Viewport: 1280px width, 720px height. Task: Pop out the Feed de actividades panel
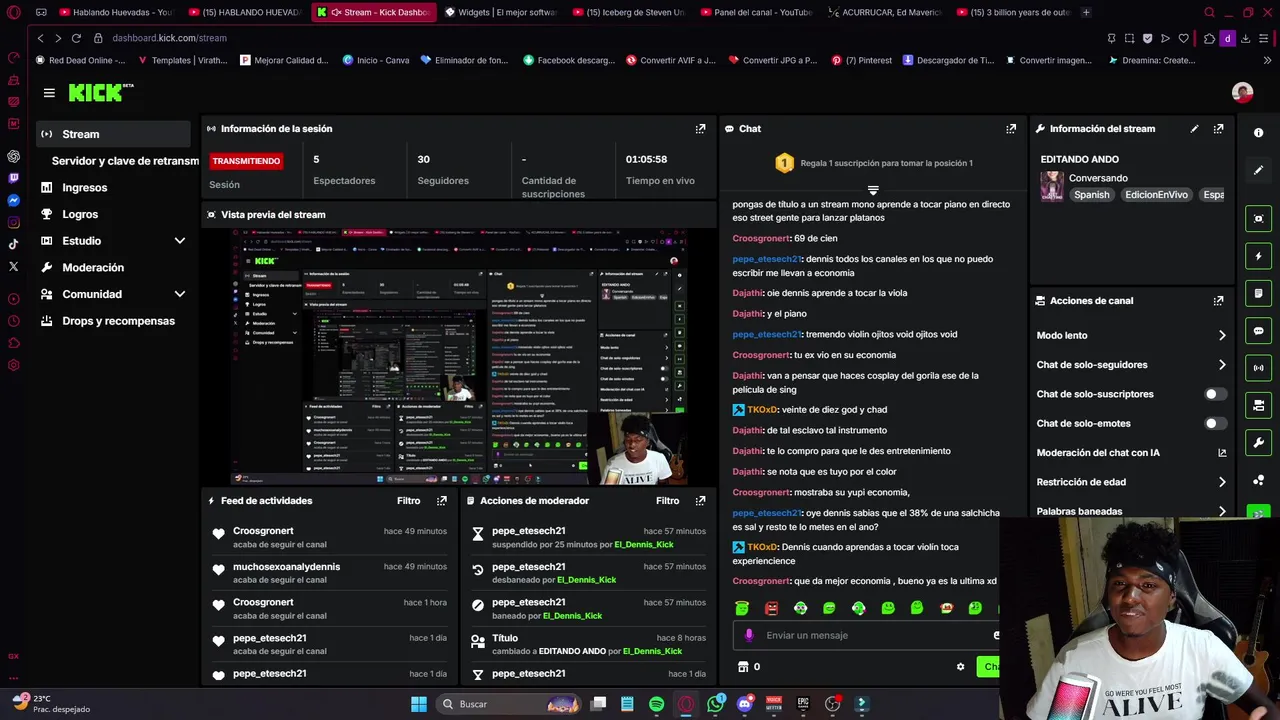(x=442, y=501)
